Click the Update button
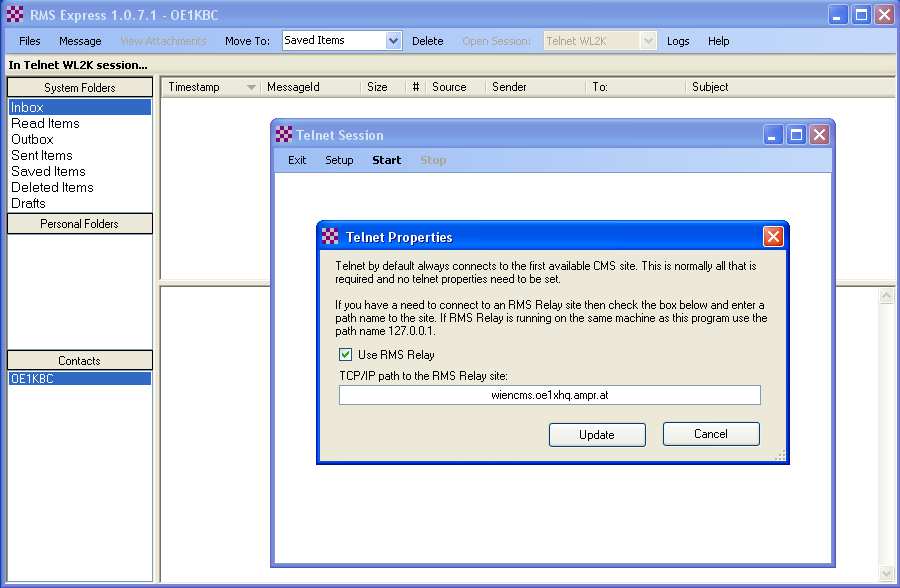 point(597,435)
